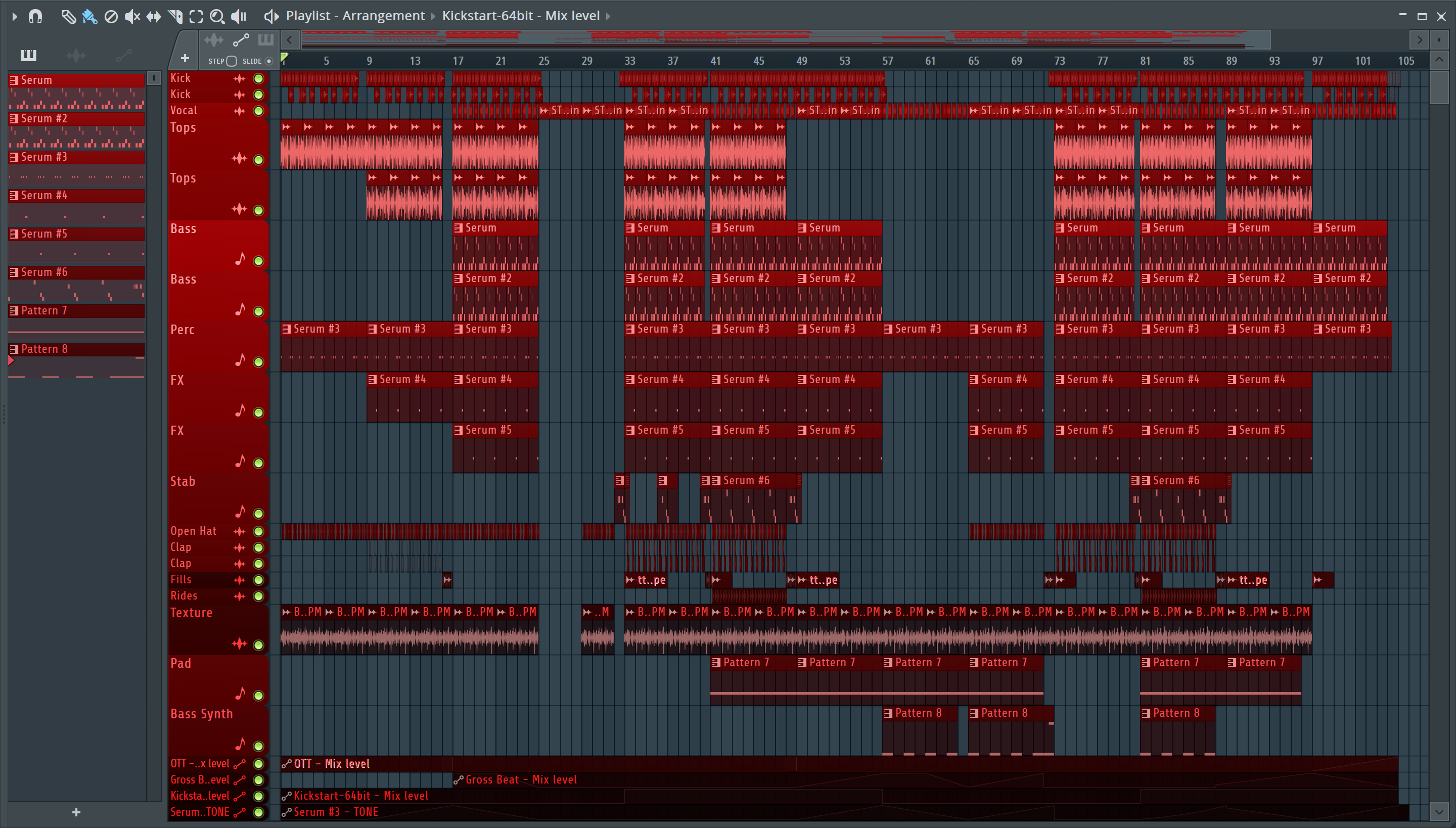Click the green playhead start marker
The image size is (1456, 828).
pos(284,58)
